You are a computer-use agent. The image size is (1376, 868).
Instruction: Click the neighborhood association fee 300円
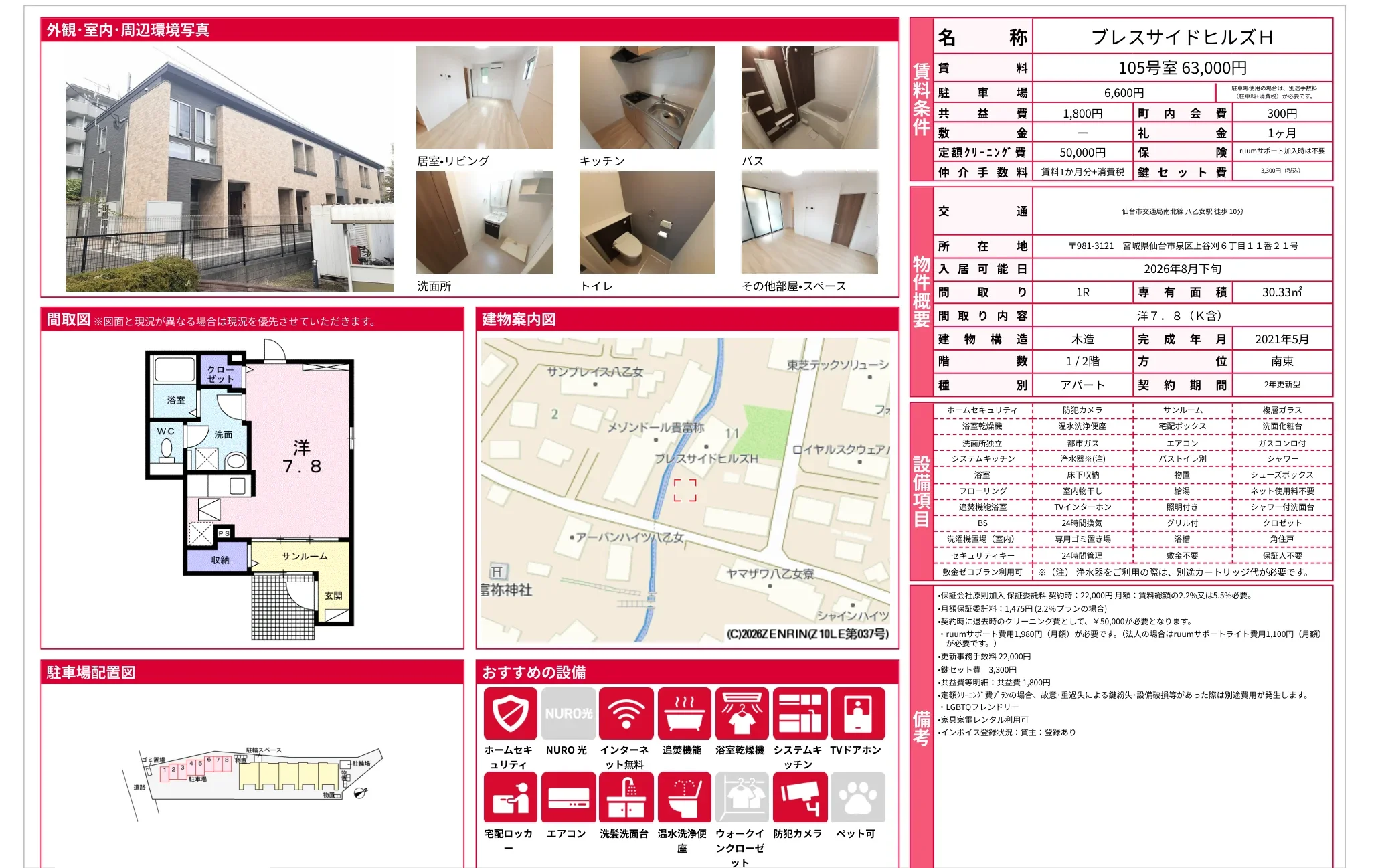[x=1282, y=114]
